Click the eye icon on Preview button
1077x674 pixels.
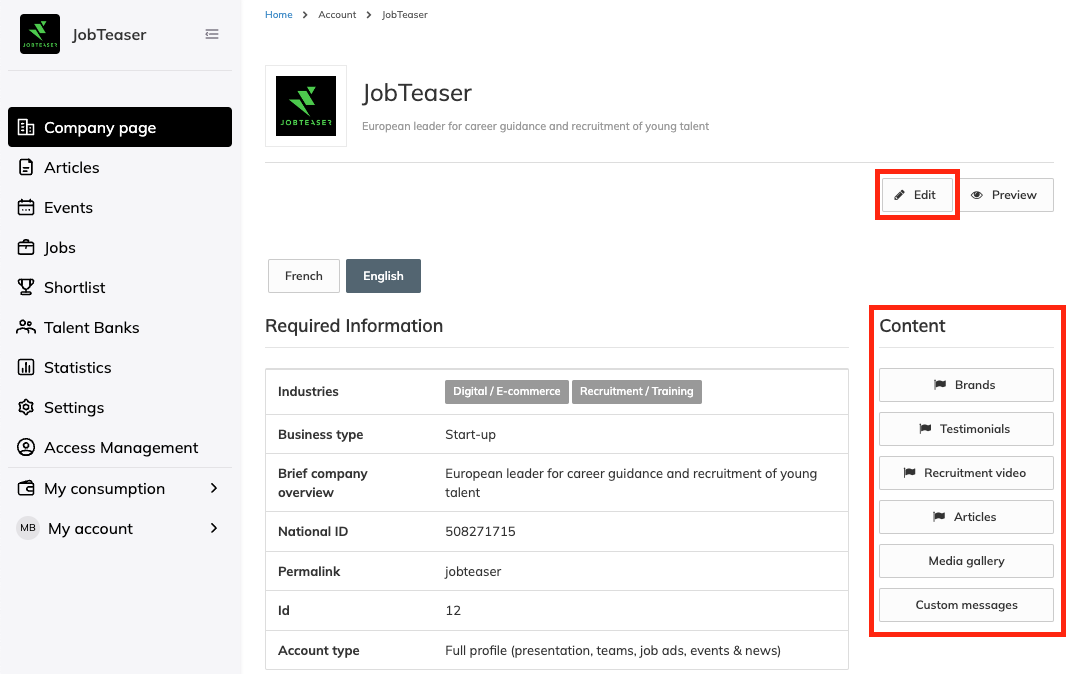point(977,195)
